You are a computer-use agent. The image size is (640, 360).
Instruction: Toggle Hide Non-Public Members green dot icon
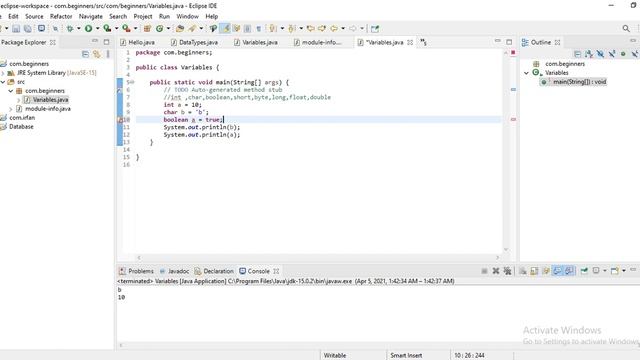[623, 54]
